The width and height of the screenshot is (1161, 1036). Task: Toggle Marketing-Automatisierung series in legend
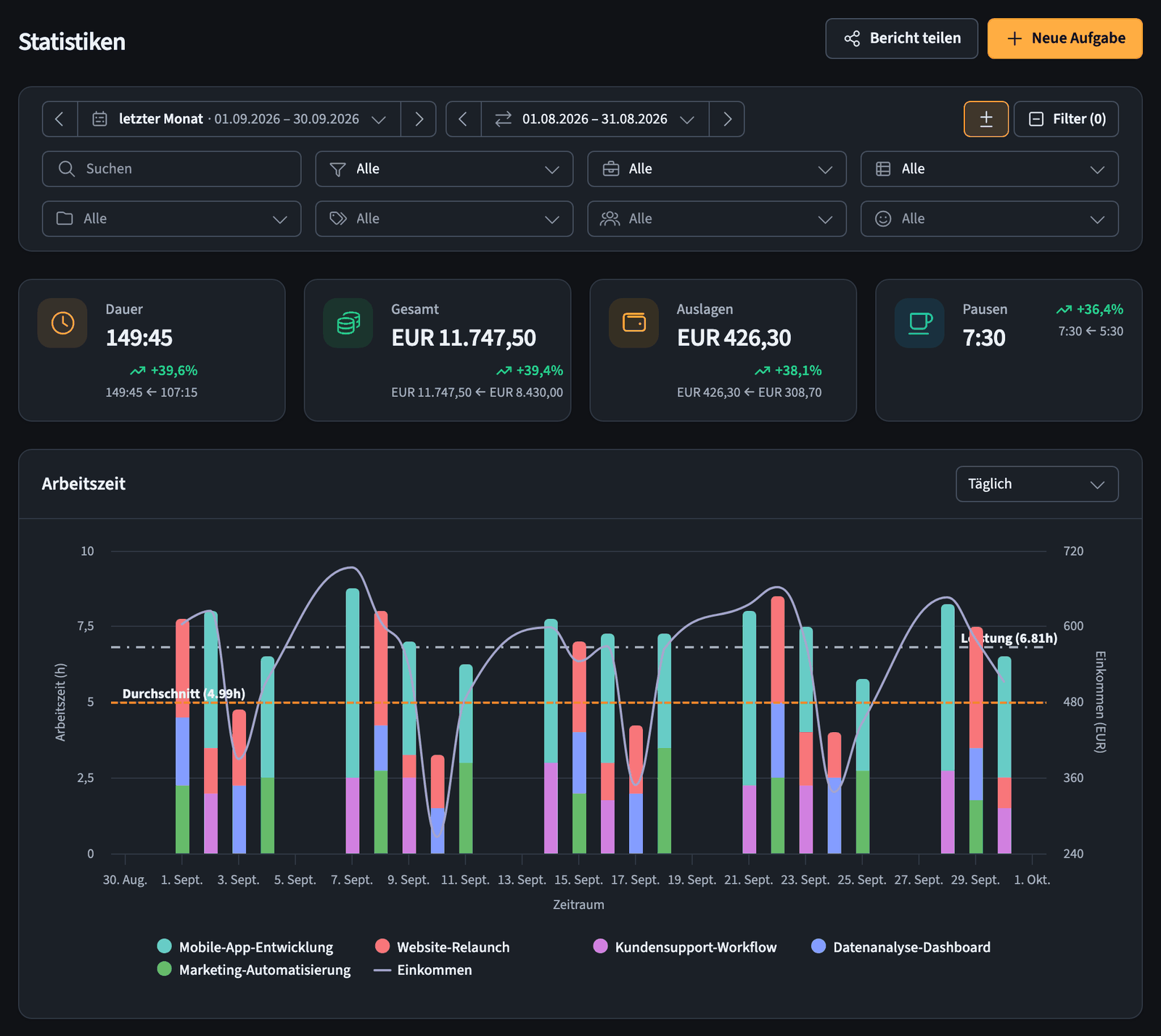pos(254,969)
